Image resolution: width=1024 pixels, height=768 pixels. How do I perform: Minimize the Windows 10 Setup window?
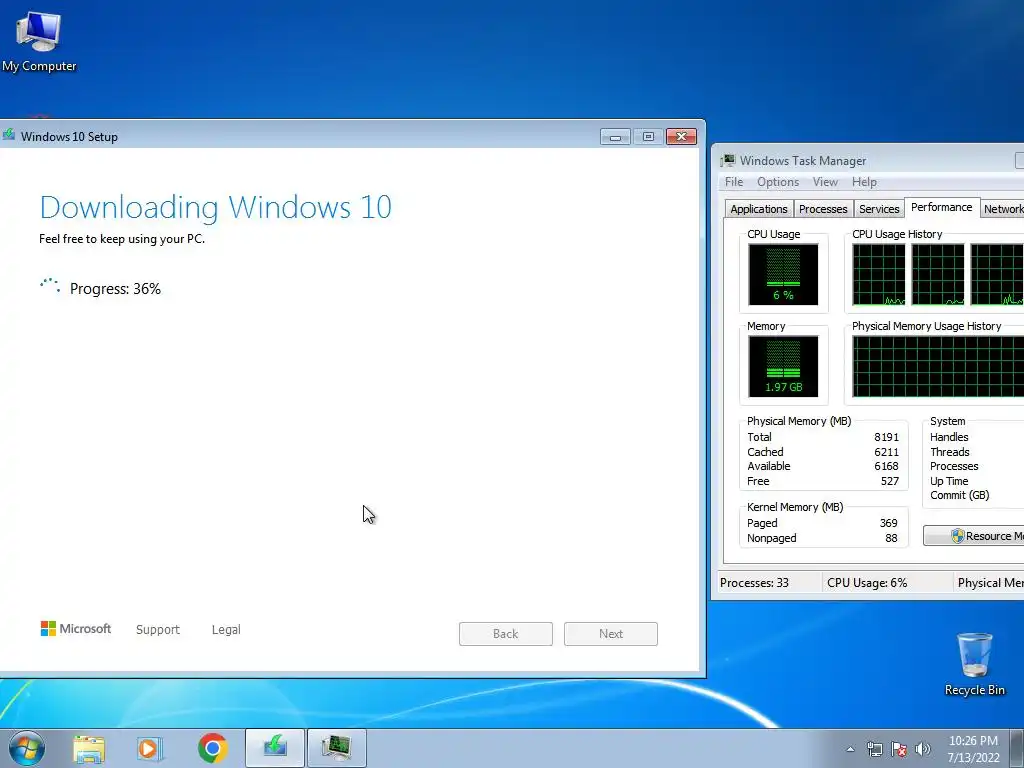click(x=615, y=136)
